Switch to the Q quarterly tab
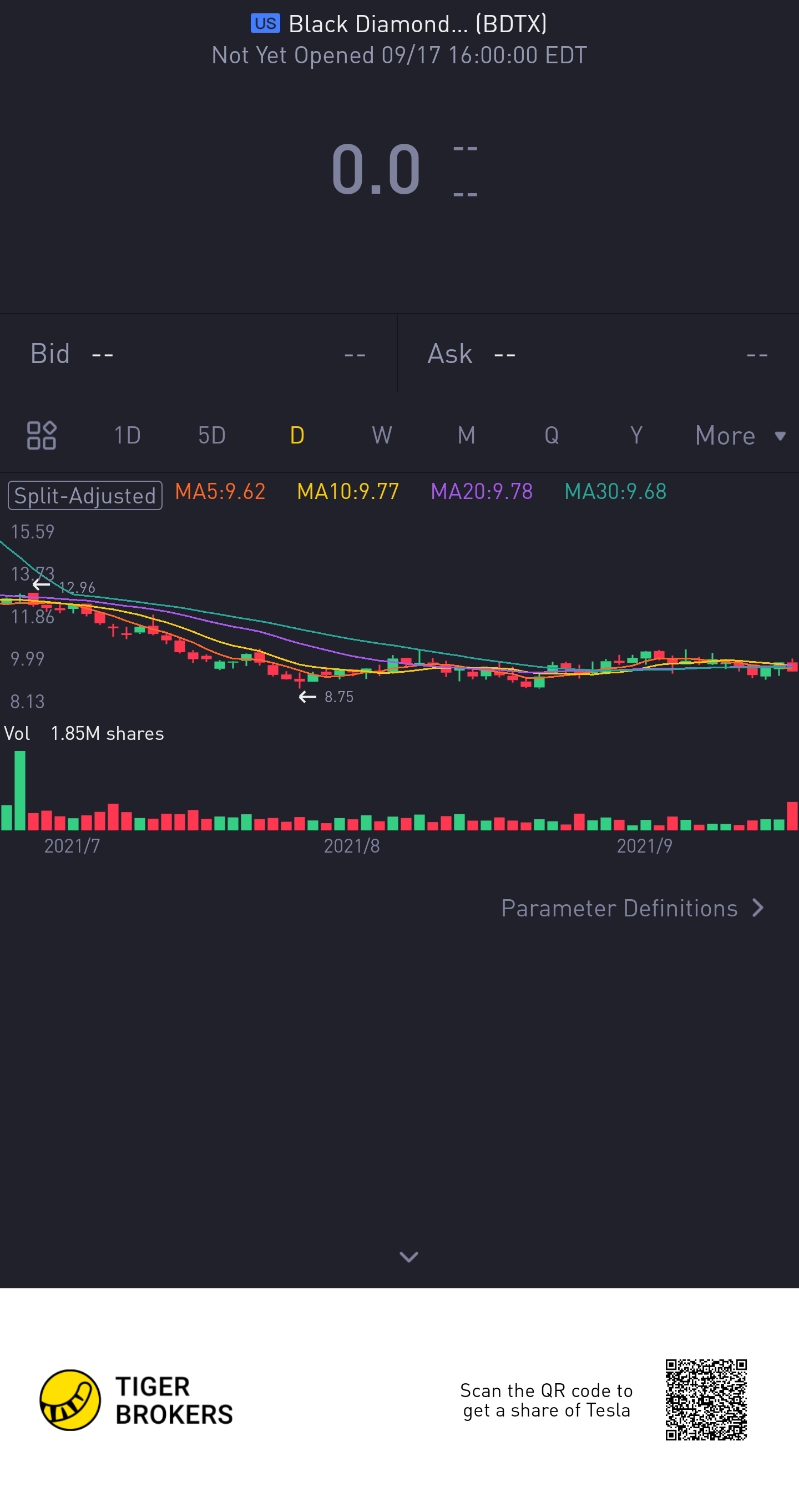This screenshot has height=1512, width=799. pyautogui.click(x=552, y=436)
